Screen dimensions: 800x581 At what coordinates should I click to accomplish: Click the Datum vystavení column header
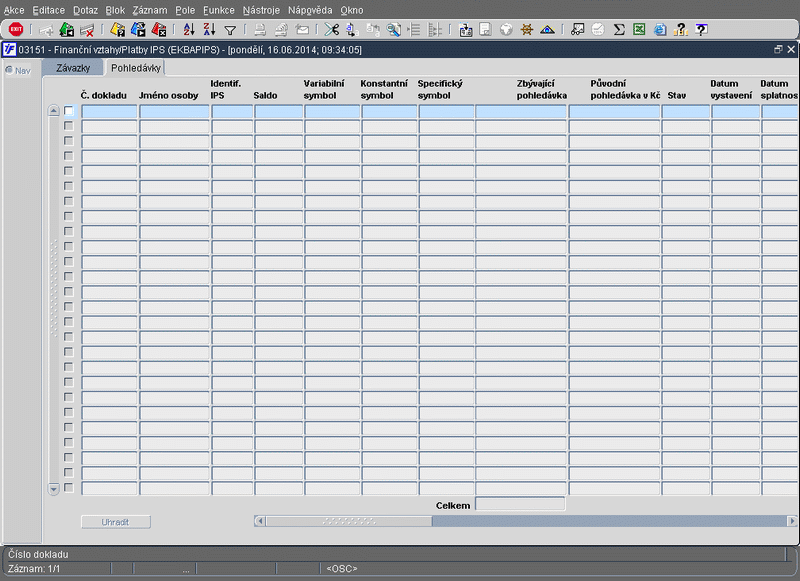pos(731,89)
